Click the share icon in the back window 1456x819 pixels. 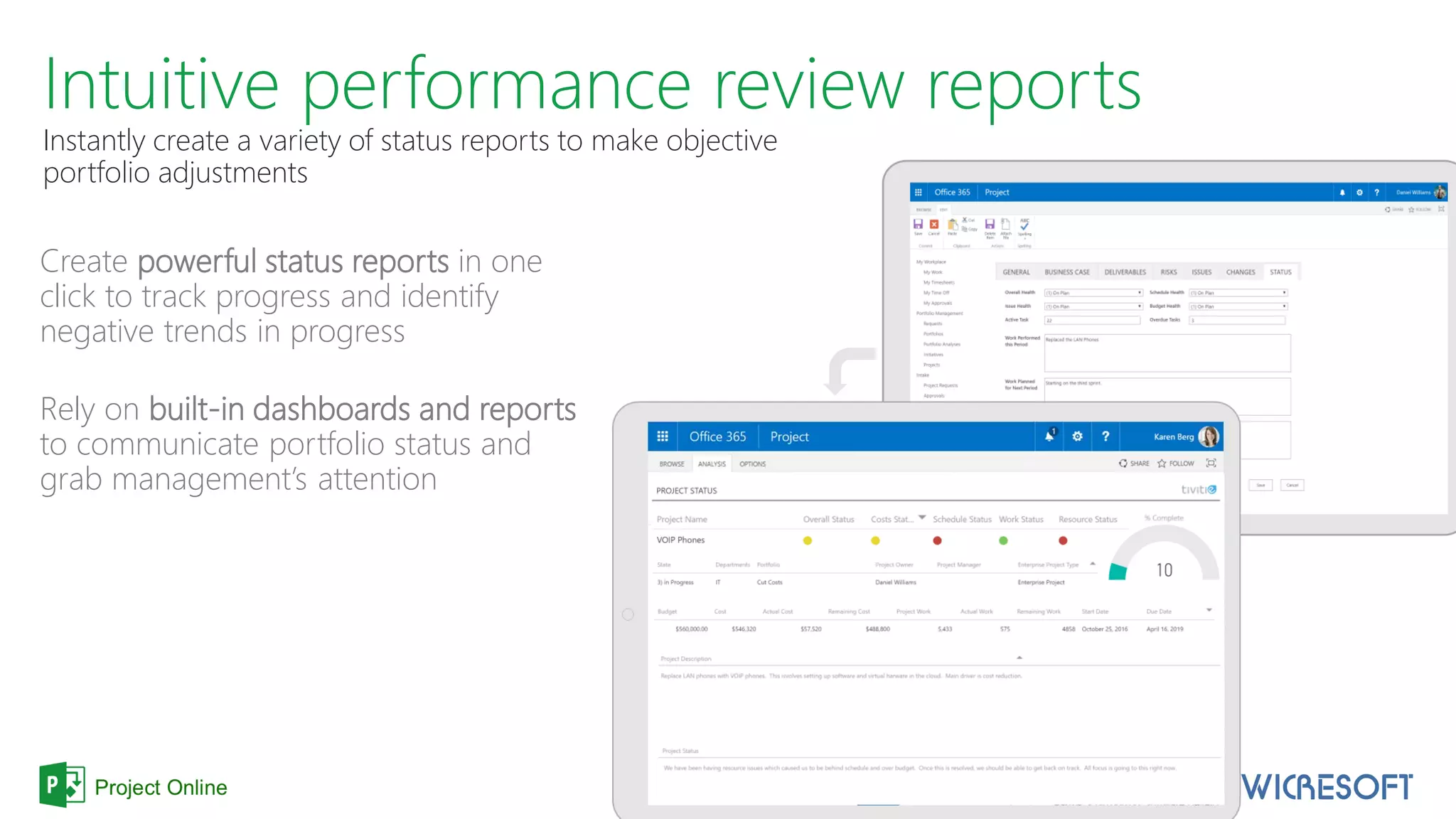coord(1388,209)
